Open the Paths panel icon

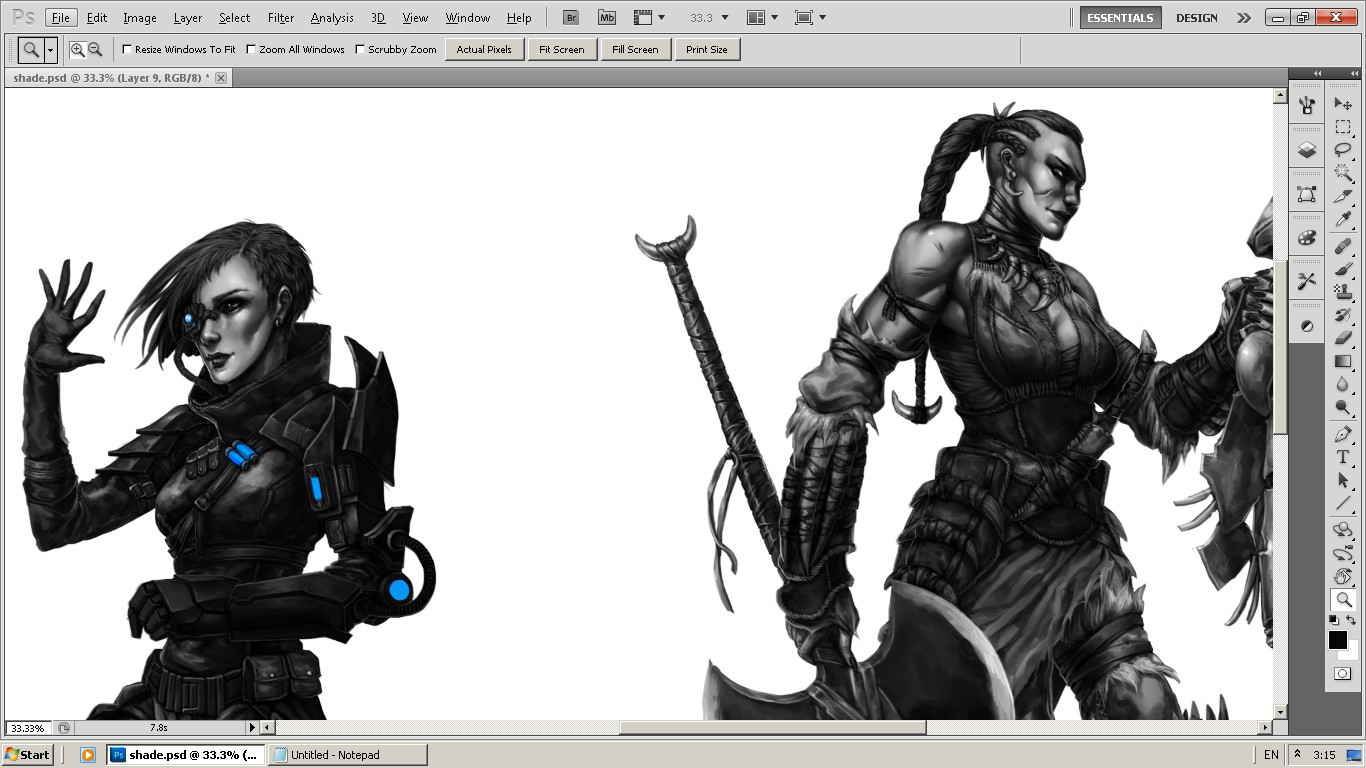(x=1307, y=194)
